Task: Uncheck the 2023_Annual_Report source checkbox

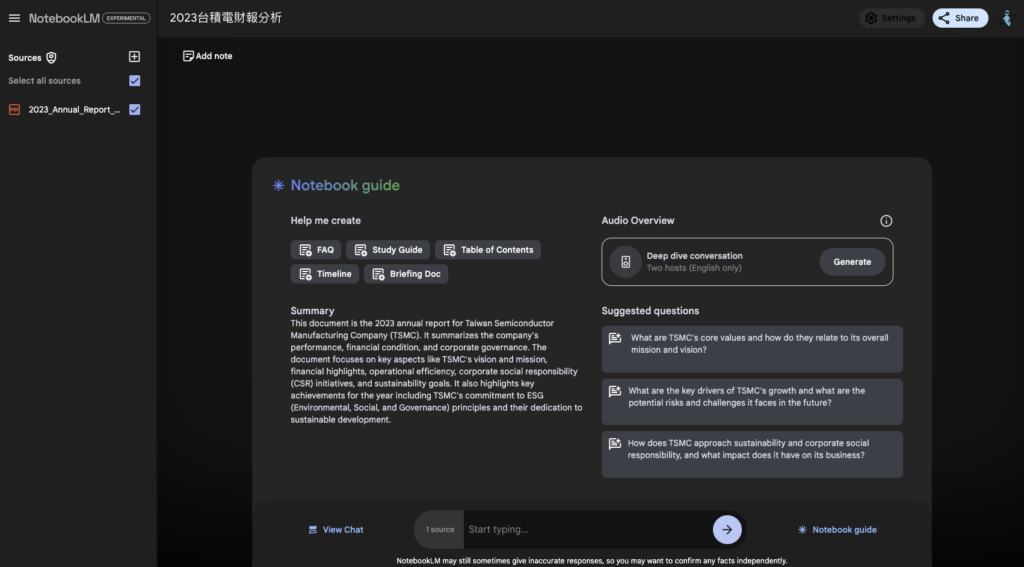Action: pyautogui.click(x=135, y=110)
